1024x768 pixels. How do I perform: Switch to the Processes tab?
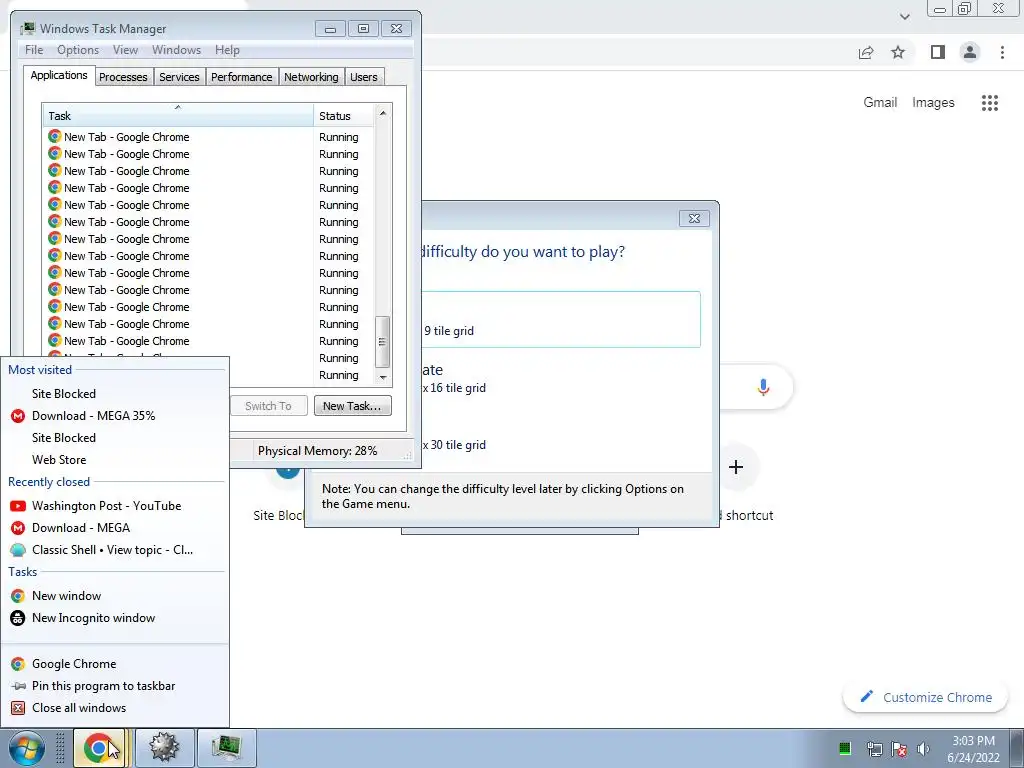pos(123,77)
